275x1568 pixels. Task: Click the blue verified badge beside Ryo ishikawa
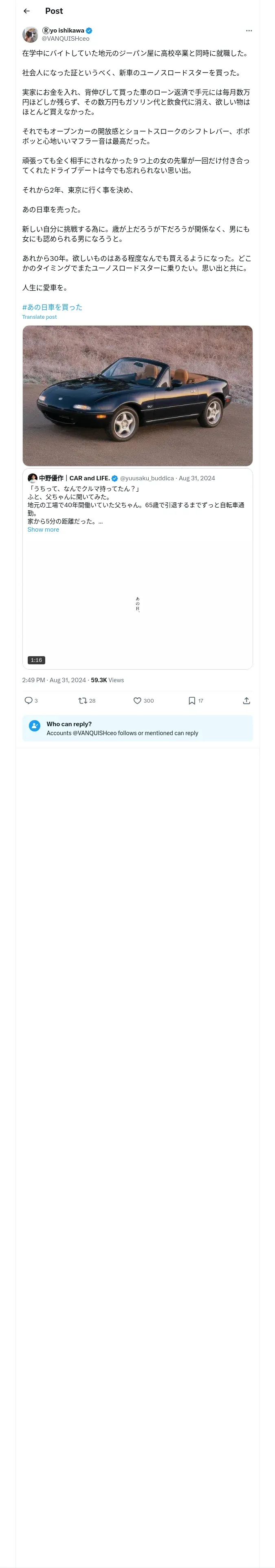pyautogui.click(x=89, y=31)
